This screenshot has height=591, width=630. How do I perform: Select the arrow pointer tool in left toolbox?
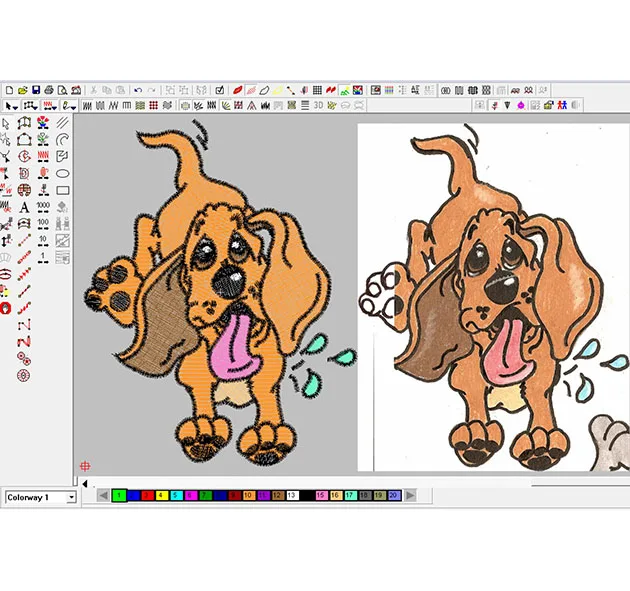tap(7, 123)
